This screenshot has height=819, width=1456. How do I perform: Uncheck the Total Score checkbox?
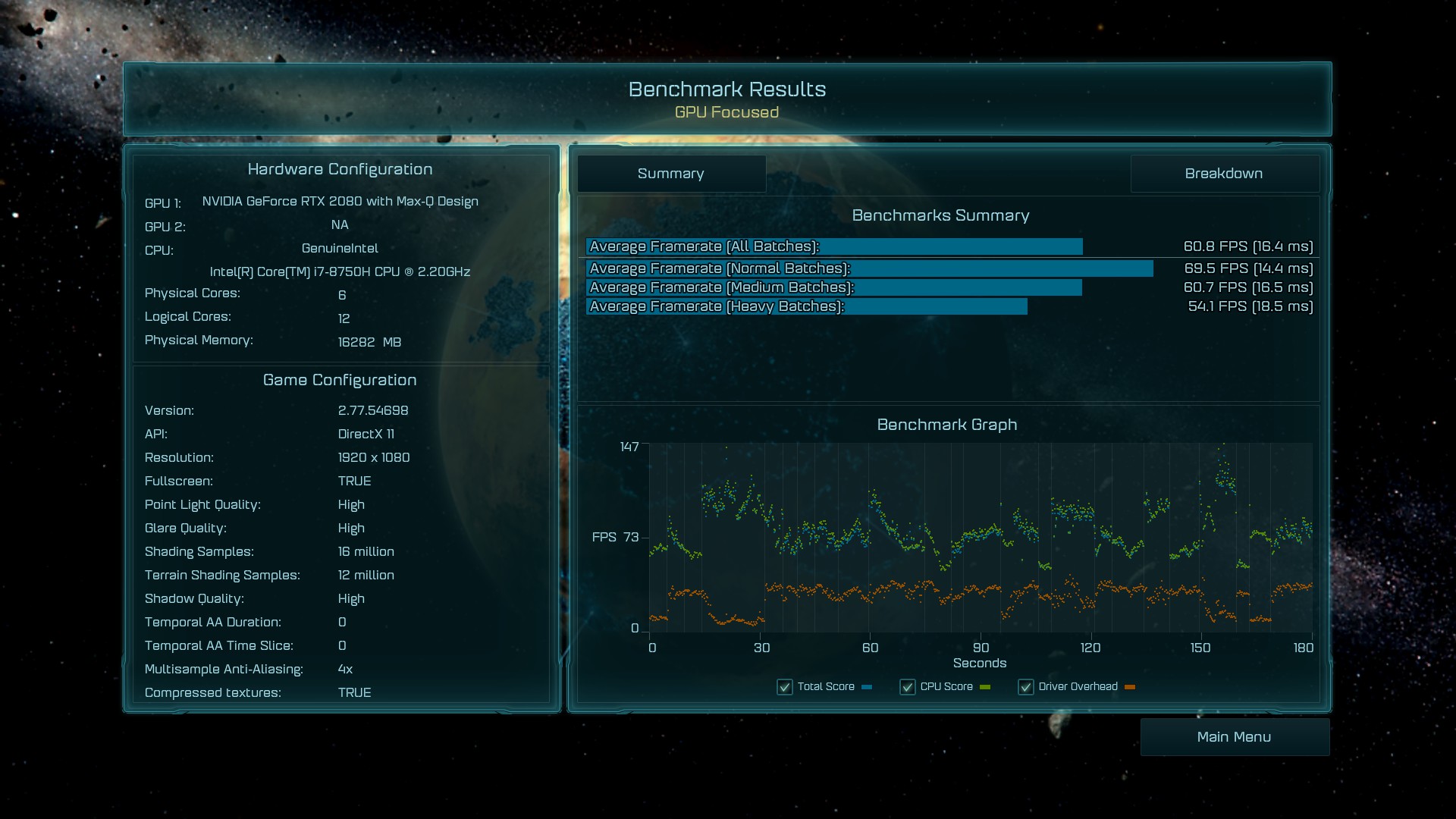(x=785, y=687)
